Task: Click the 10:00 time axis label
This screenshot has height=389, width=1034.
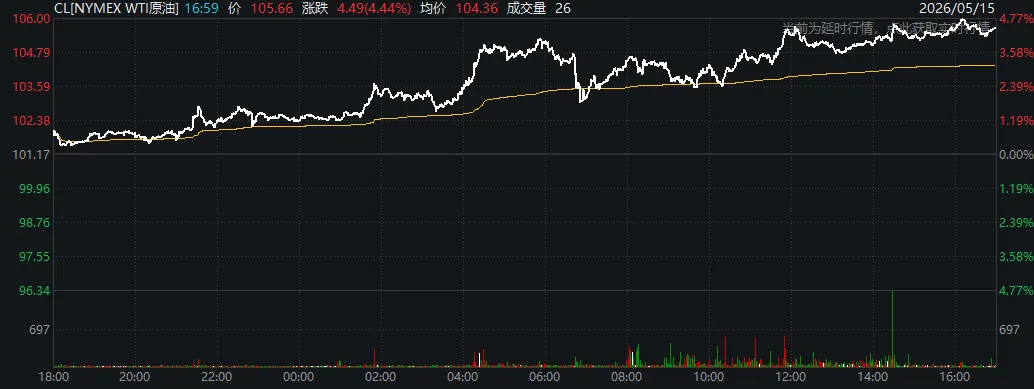Action: tap(708, 377)
